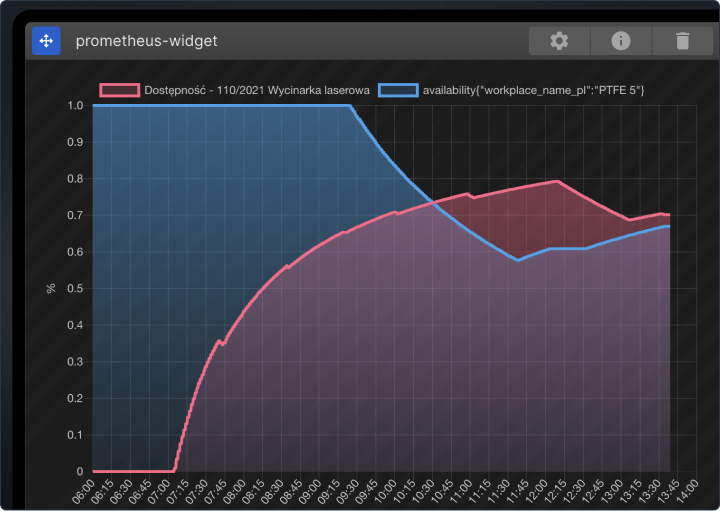This screenshot has height=511, width=720.
Task: Click the prometheus-widget title text
Action: (146, 41)
